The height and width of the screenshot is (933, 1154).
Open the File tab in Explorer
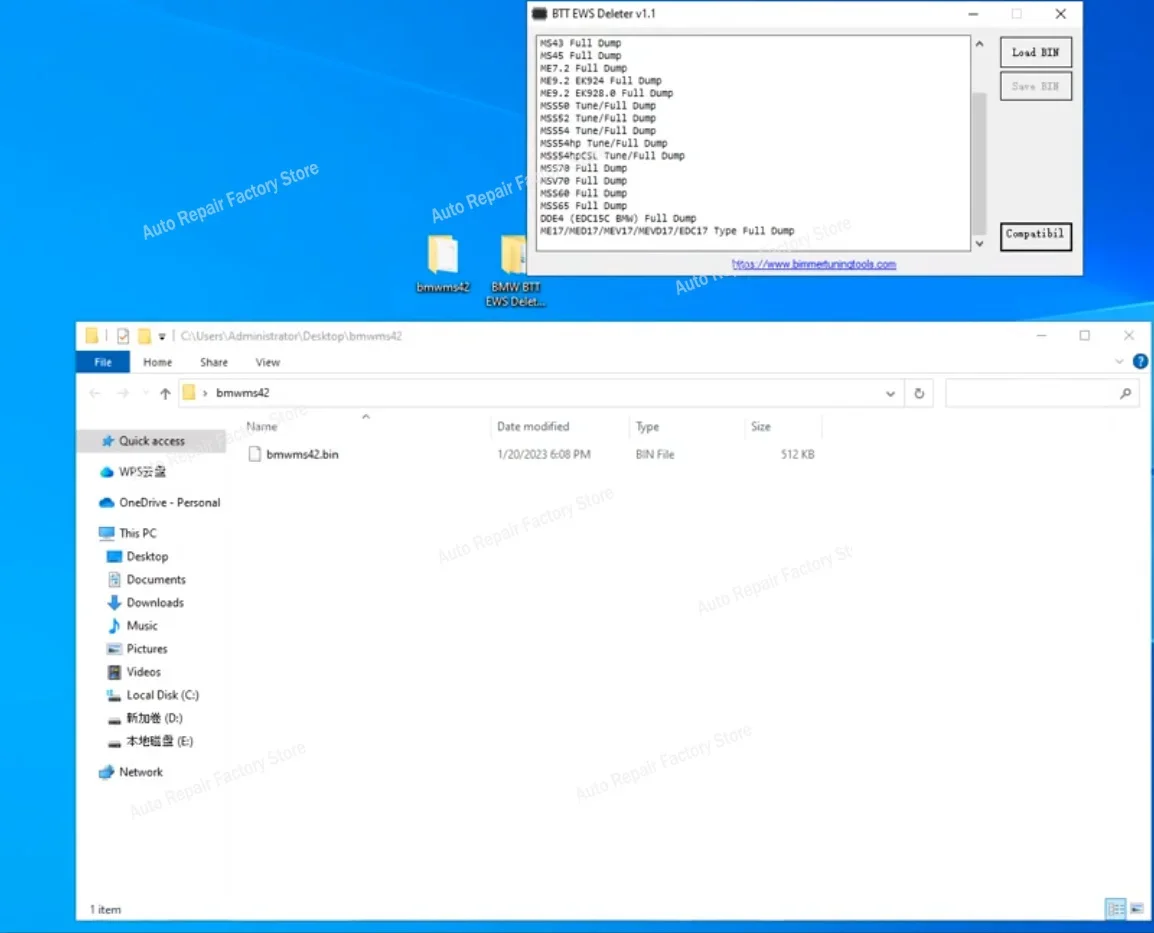tap(103, 362)
